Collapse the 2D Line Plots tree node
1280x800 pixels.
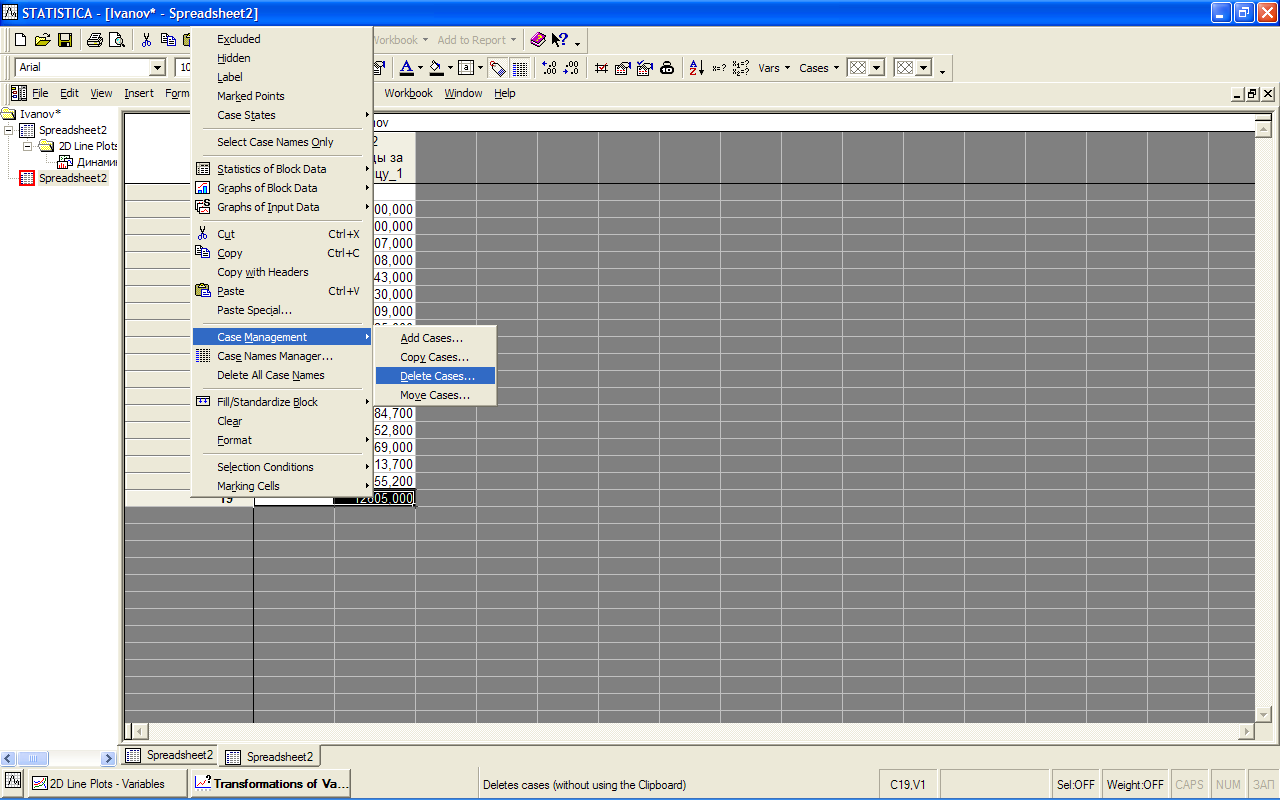click(x=29, y=146)
